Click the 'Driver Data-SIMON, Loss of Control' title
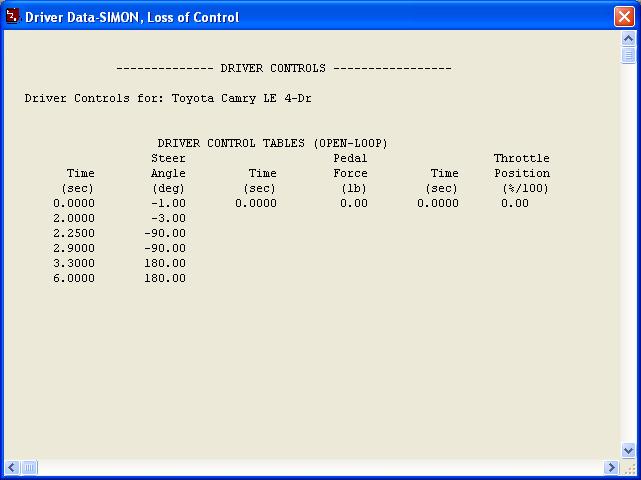641x480 pixels. [x=132, y=17]
